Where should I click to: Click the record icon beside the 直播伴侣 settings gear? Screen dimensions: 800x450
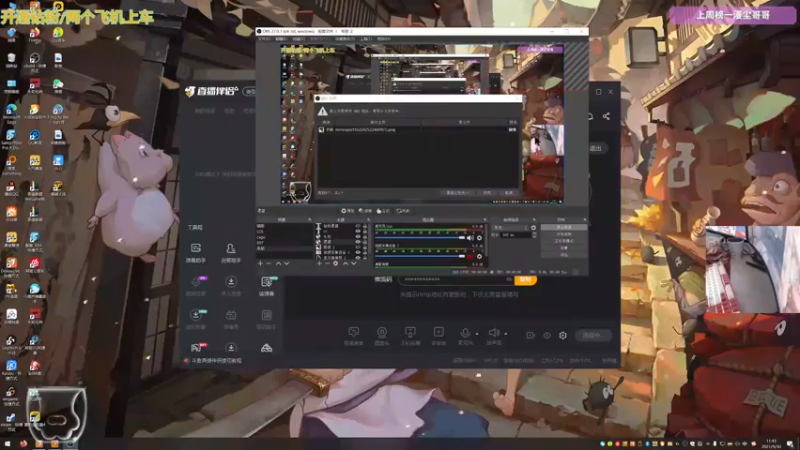click(530, 335)
